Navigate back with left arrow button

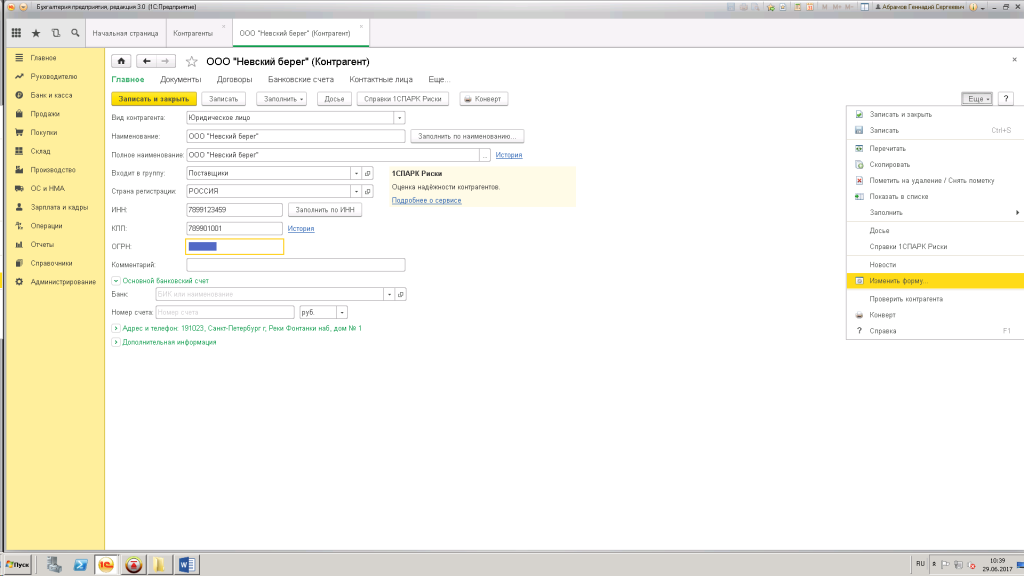pos(146,61)
